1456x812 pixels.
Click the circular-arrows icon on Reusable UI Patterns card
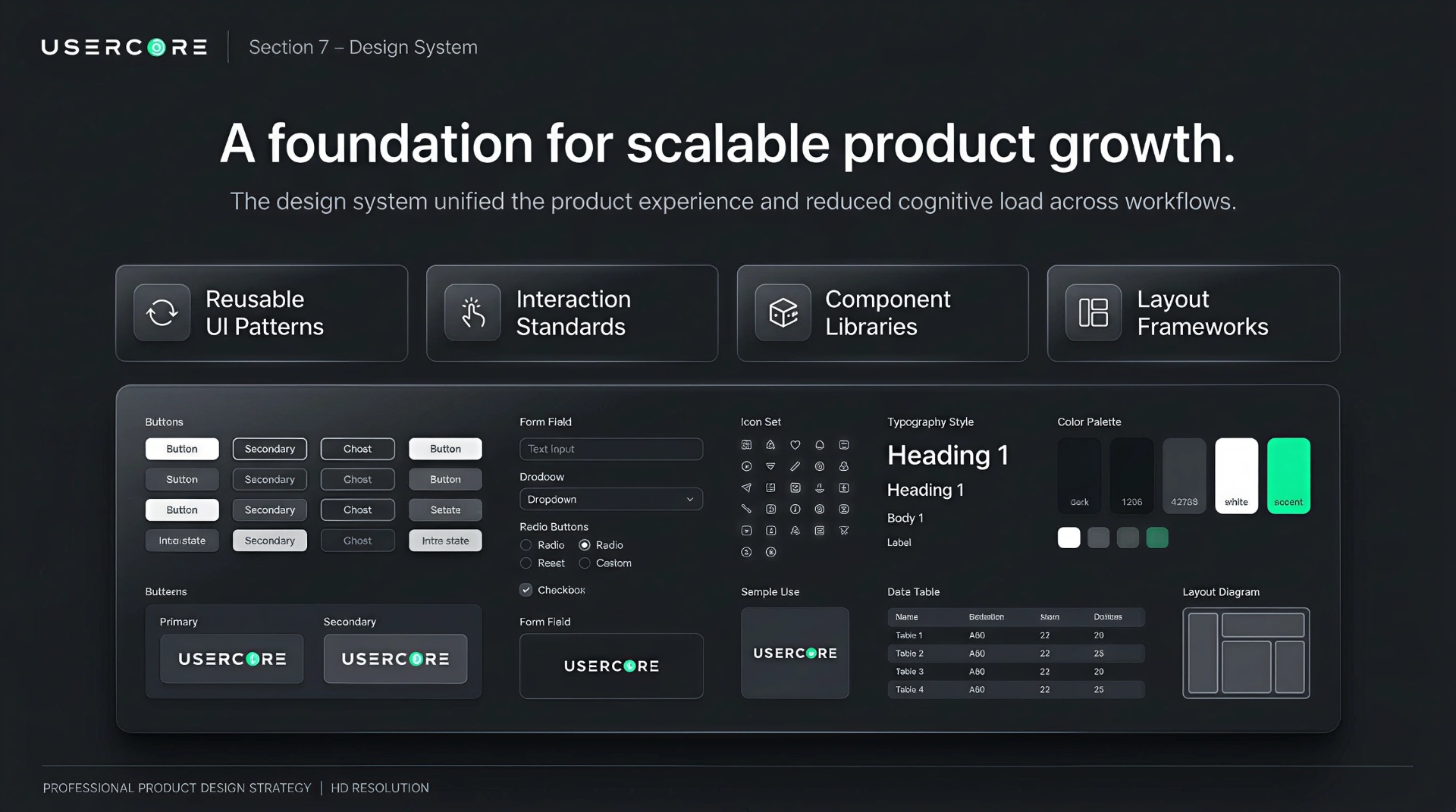pos(162,312)
